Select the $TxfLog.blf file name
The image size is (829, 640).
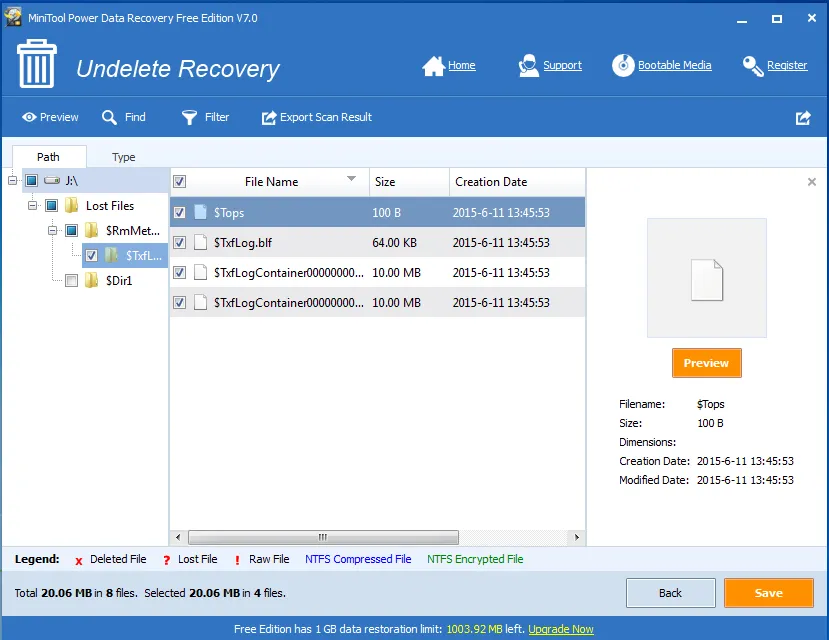click(243, 243)
